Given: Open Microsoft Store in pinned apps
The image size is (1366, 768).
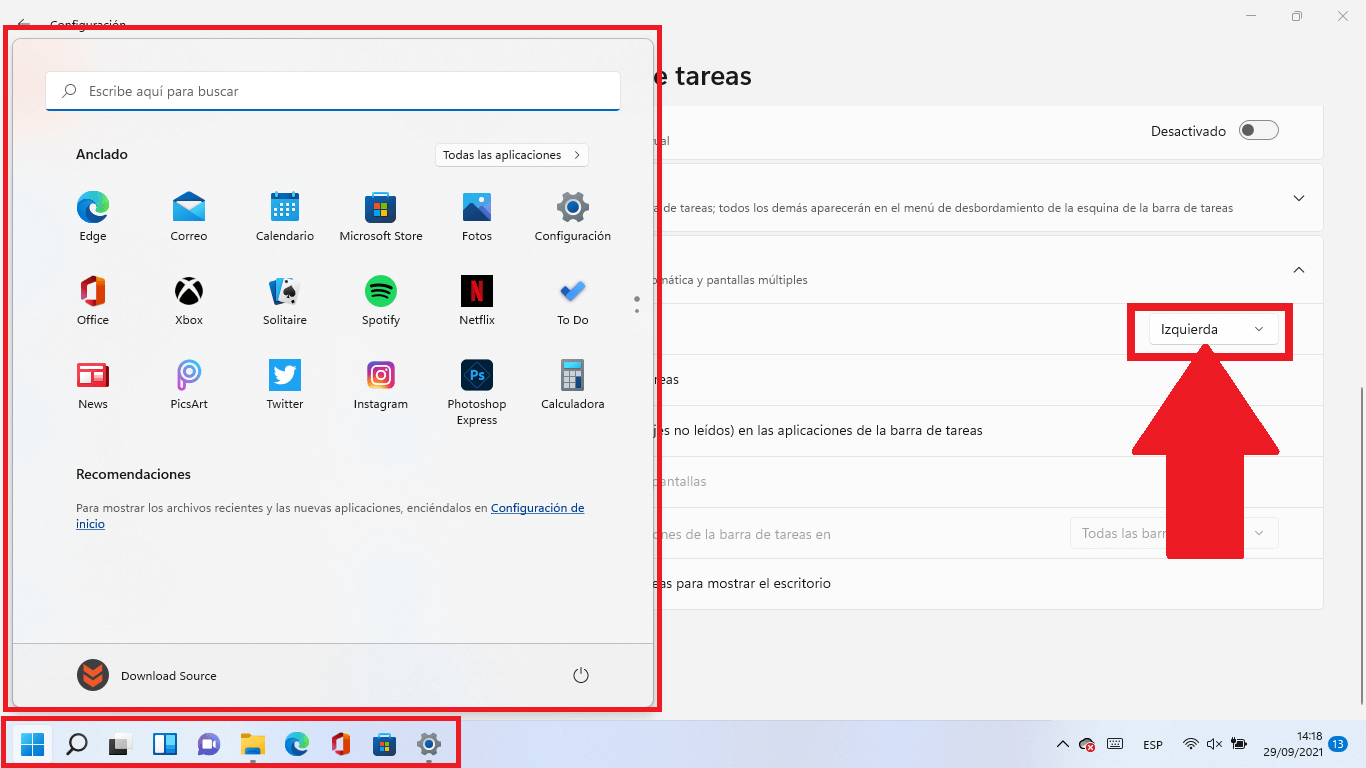Looking at the screenshot, I should (x=381, y=217).
